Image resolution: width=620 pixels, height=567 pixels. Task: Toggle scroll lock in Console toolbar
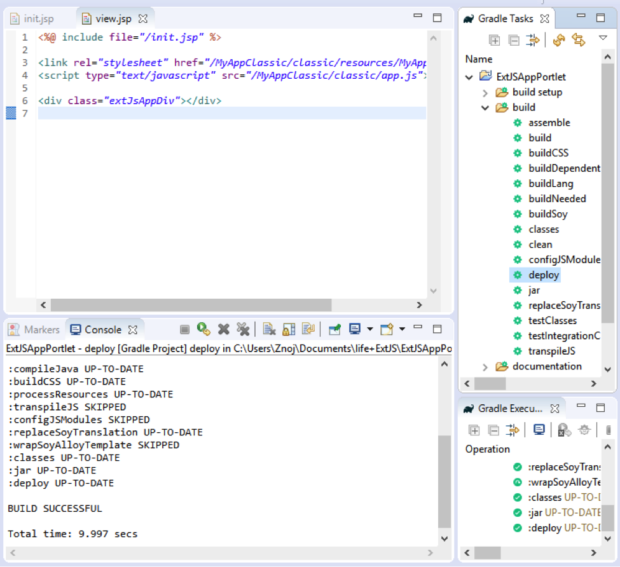(x=289, y=329)
